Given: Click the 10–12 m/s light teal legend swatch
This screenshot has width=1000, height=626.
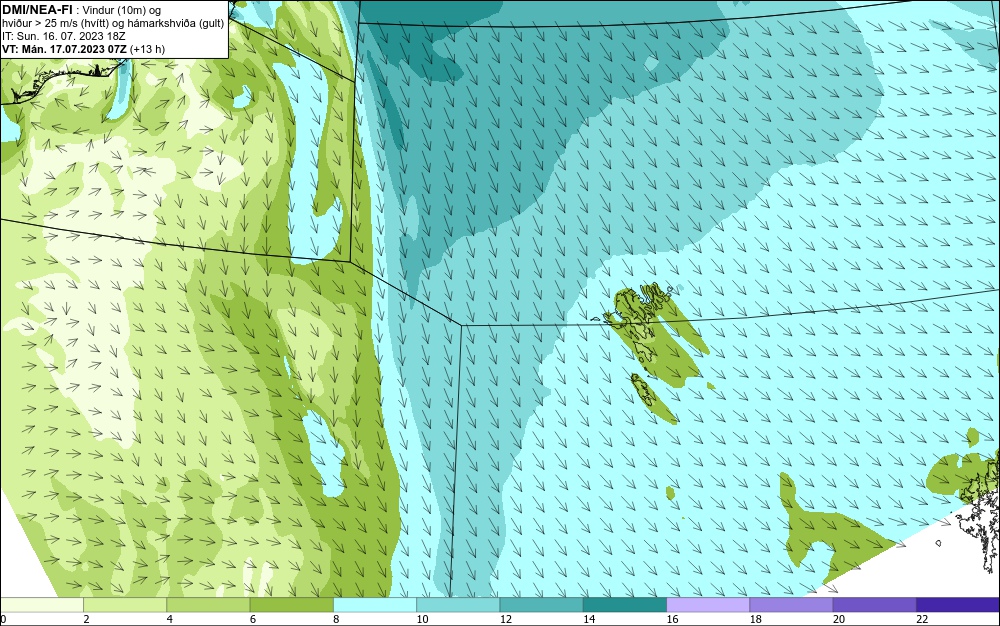Looking at the screenshot, I should pyautogui.click(x=458, y=605).
